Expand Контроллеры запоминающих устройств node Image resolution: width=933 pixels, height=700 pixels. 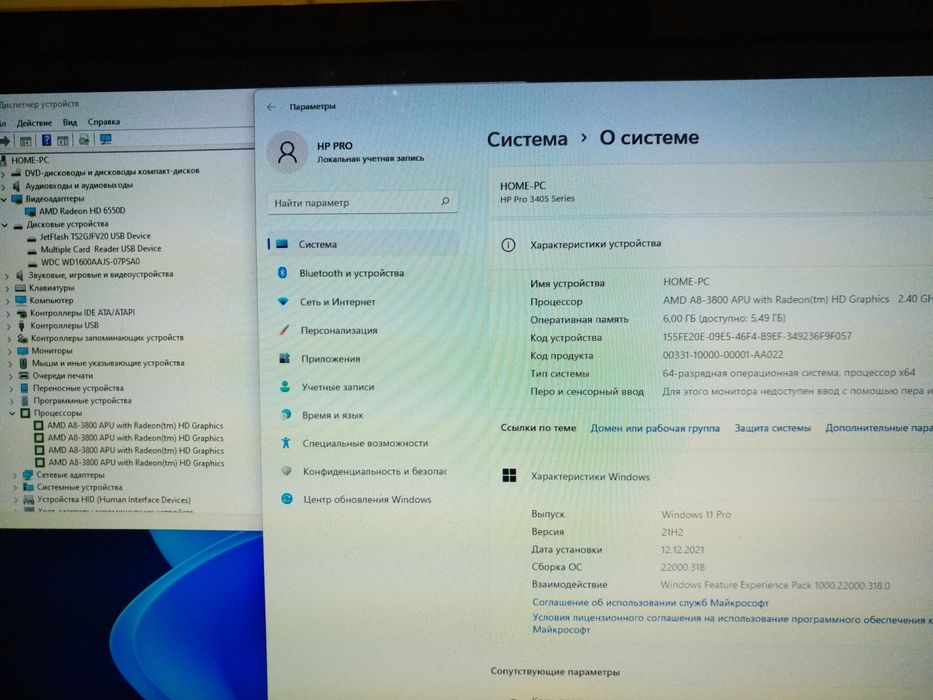[x=9, y=339]
